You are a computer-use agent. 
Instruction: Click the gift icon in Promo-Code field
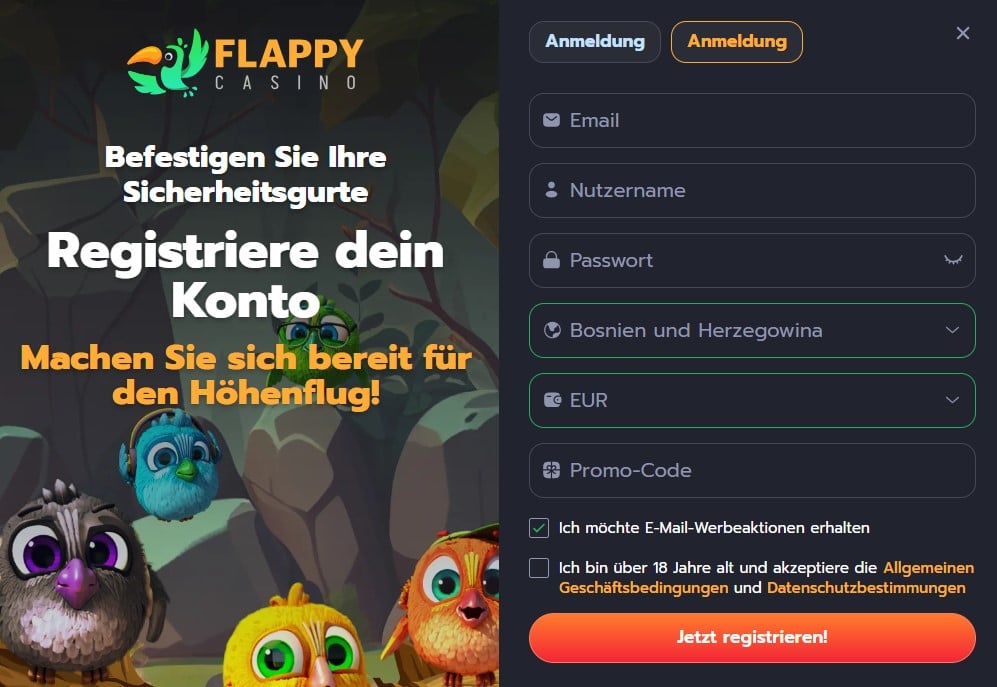pyautogui.click(x=551, y=470)
